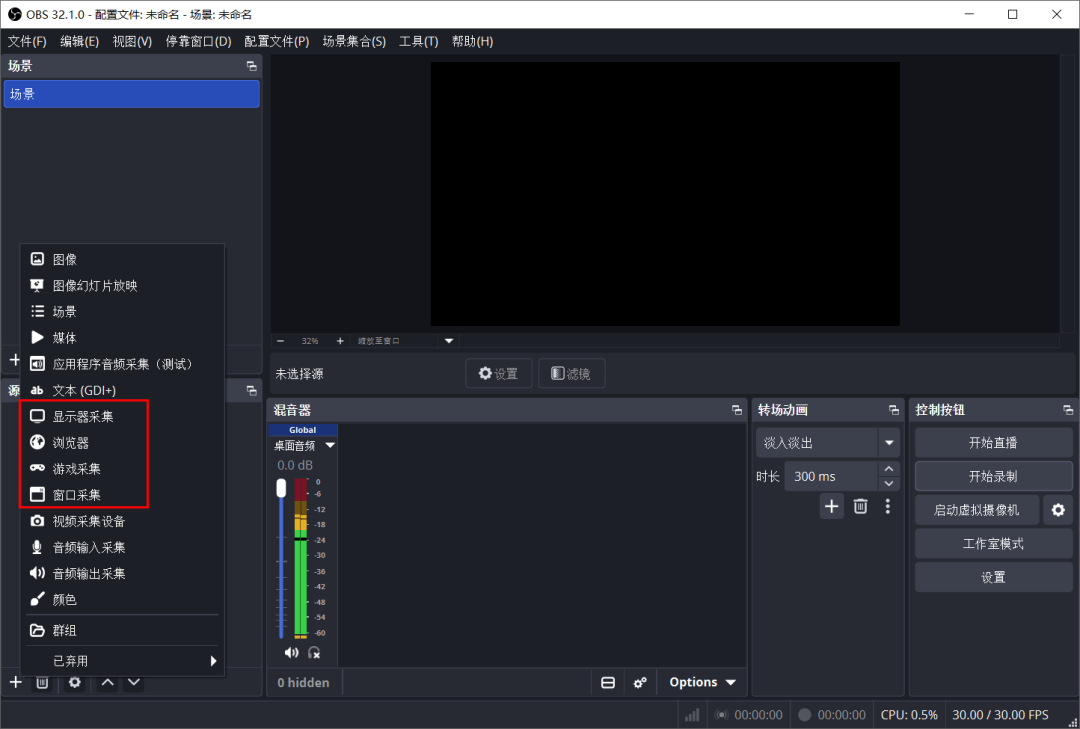
Task: Click the 开始录制 button
Action: [992, 476]
